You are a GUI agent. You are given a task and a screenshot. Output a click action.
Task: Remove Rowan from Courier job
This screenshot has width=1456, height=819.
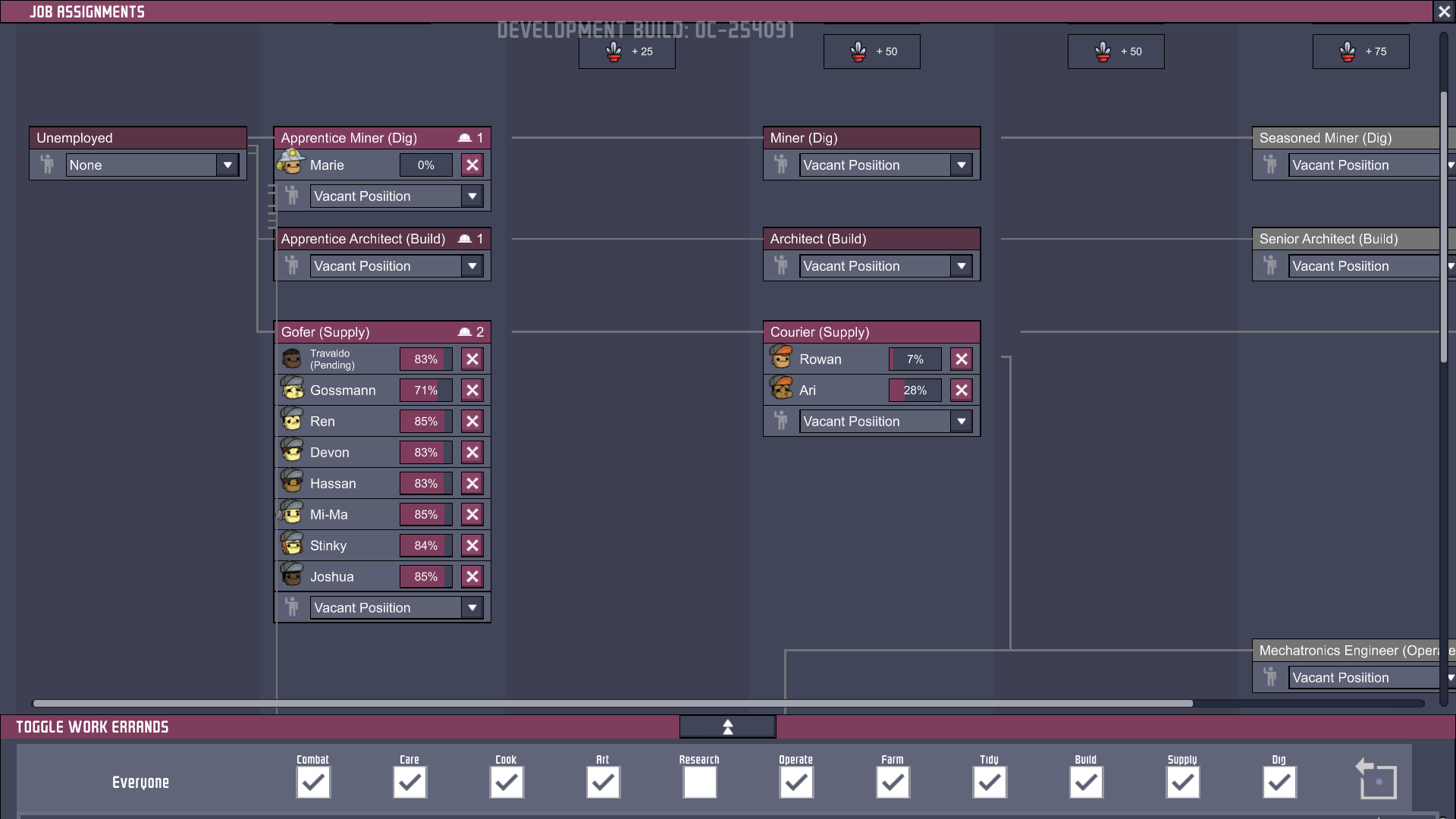(x=961, y=359)
